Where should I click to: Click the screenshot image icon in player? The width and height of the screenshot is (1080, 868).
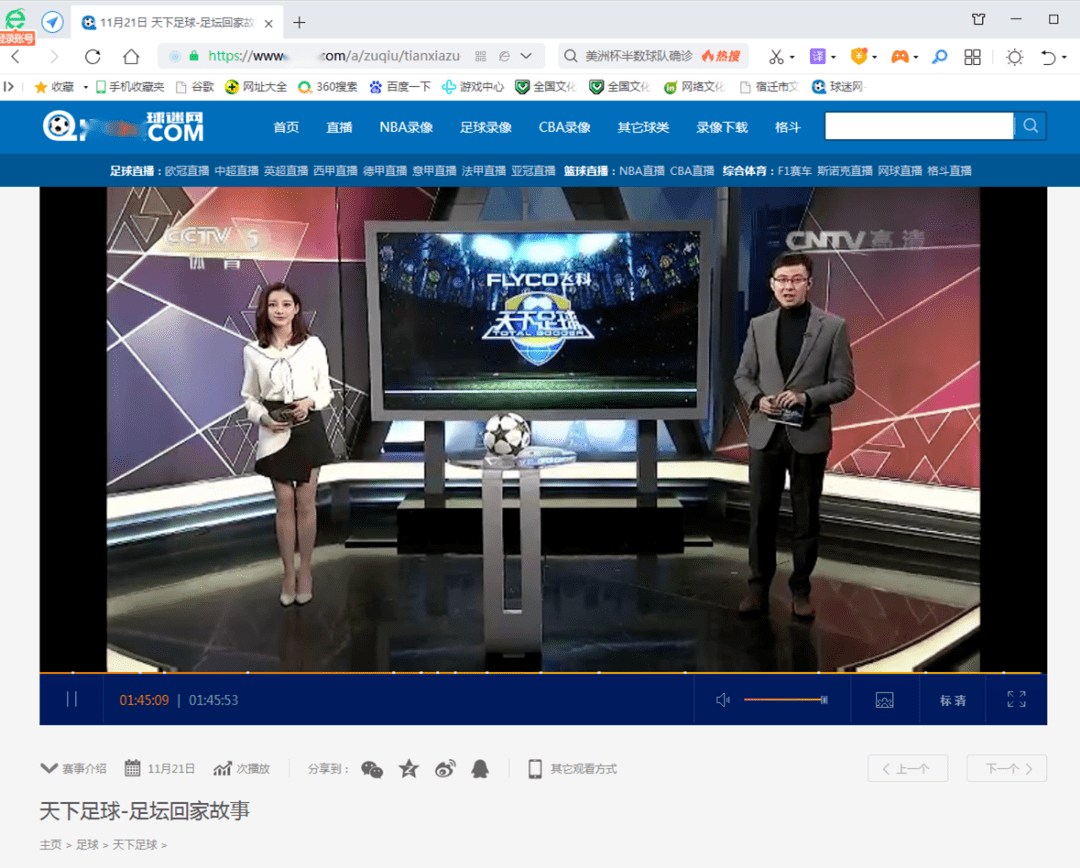coord(884,700)
